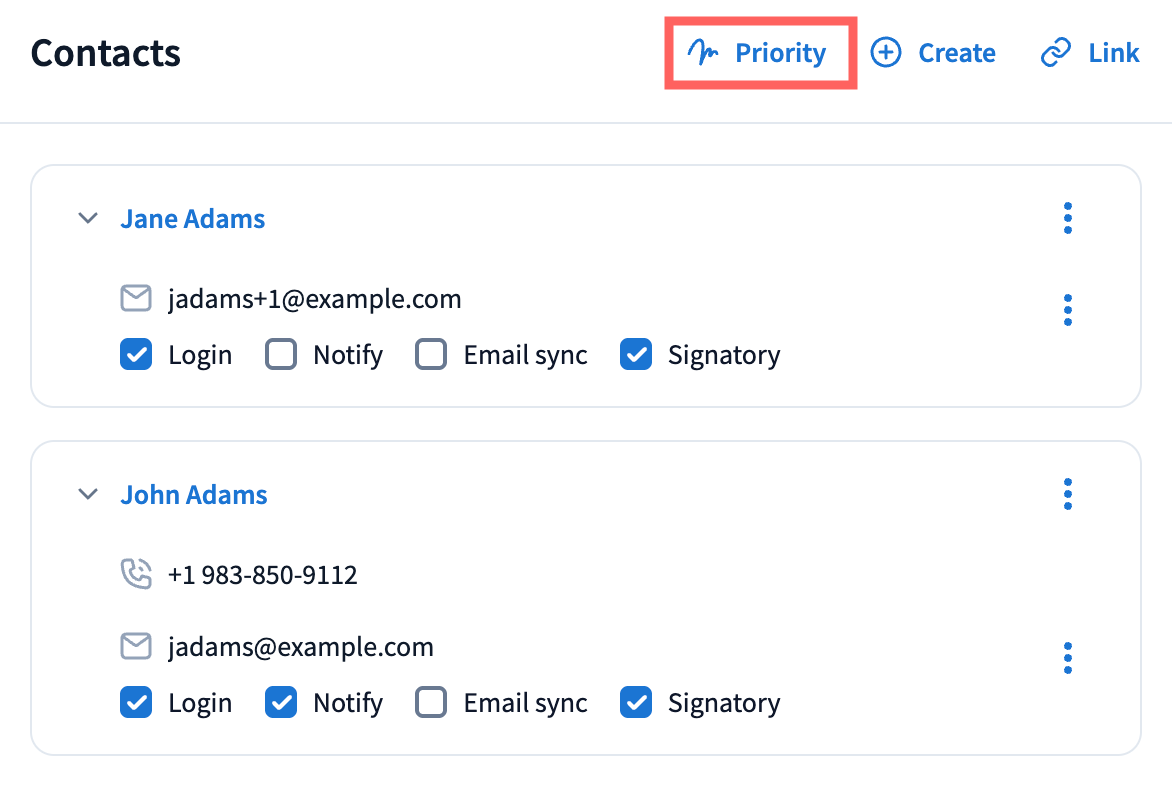Open options for jadams@example.com email
This screenshot has height=788, width=1172.
pyautogui.click(x=1068, y=658)
